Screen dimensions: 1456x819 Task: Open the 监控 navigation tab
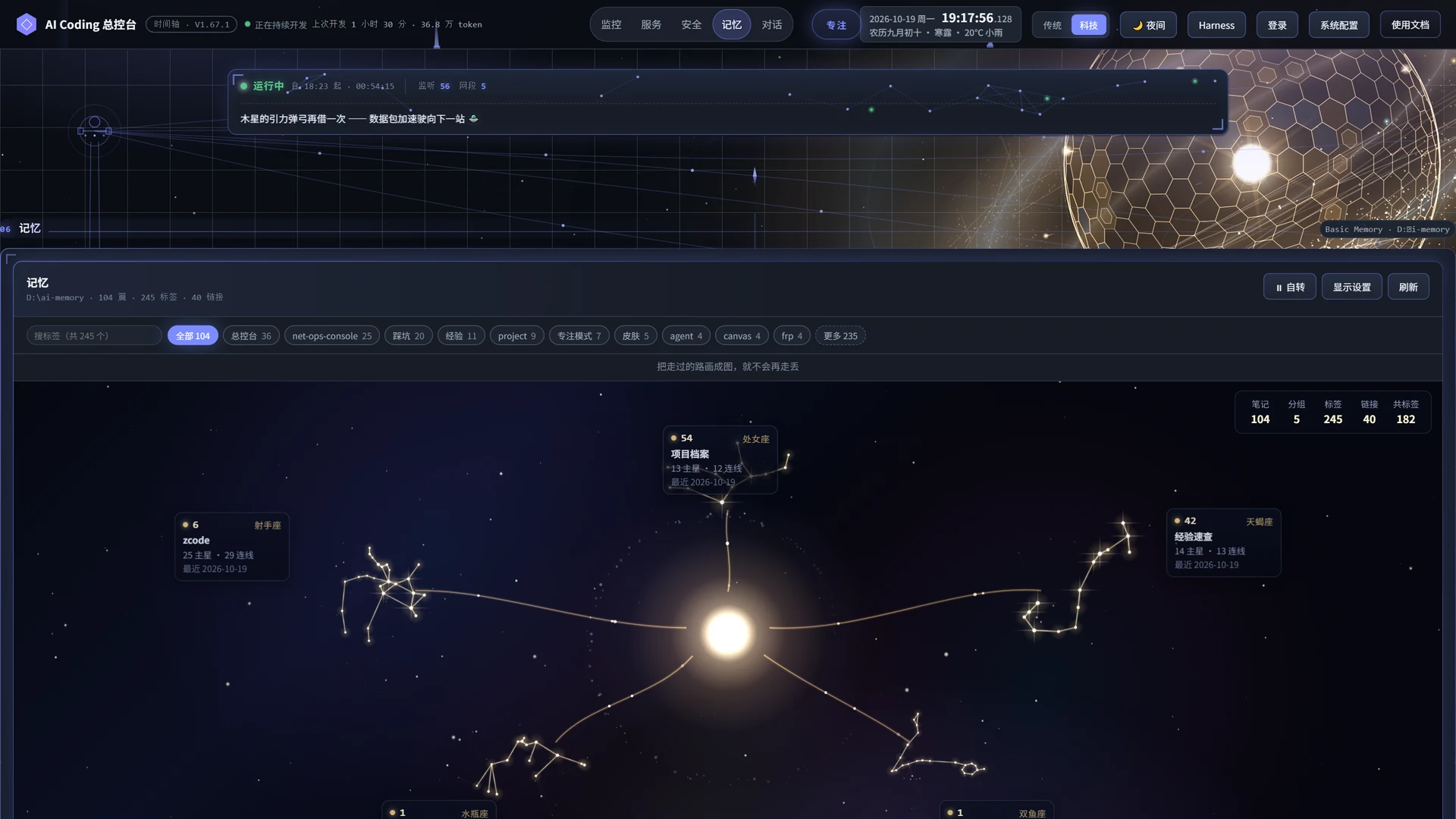click(611, 25)
